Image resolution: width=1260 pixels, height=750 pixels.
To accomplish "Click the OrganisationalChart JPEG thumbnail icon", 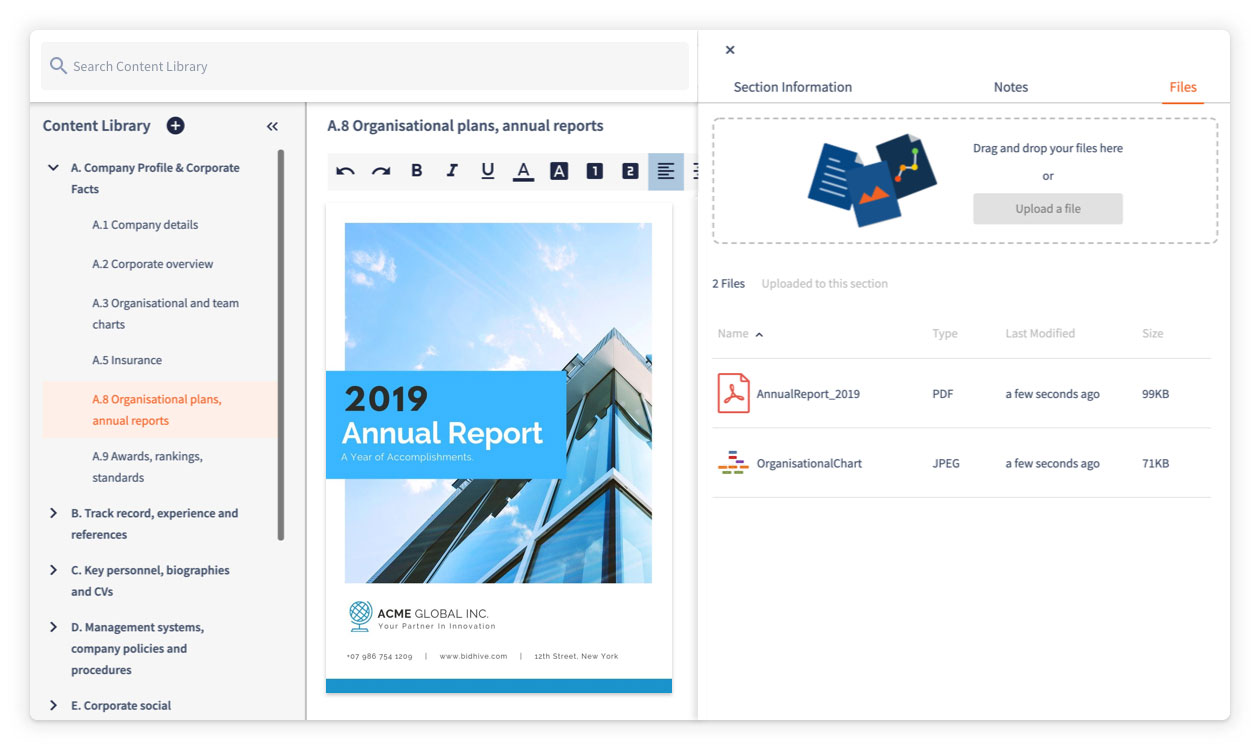I will [733, 463].
